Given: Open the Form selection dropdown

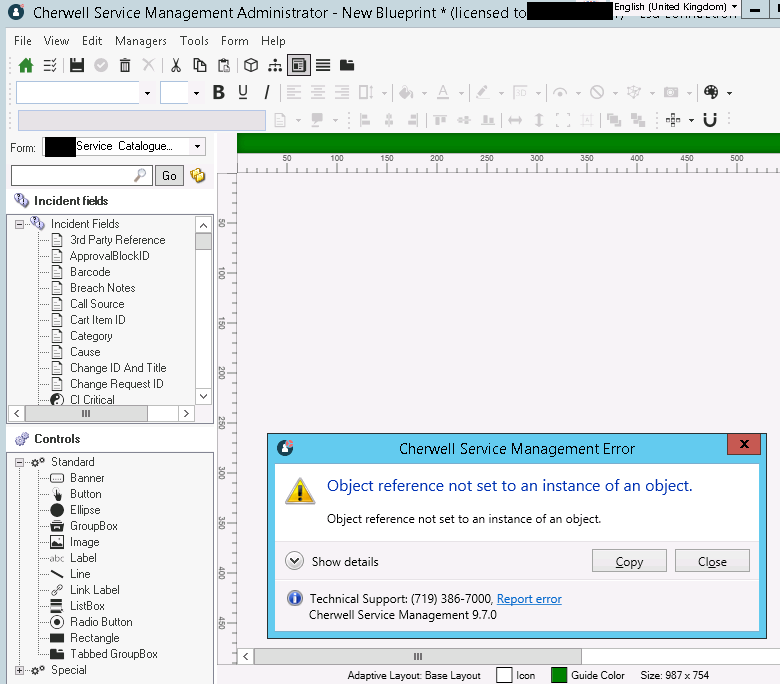Looking at the screenshot, I should 197,146.
